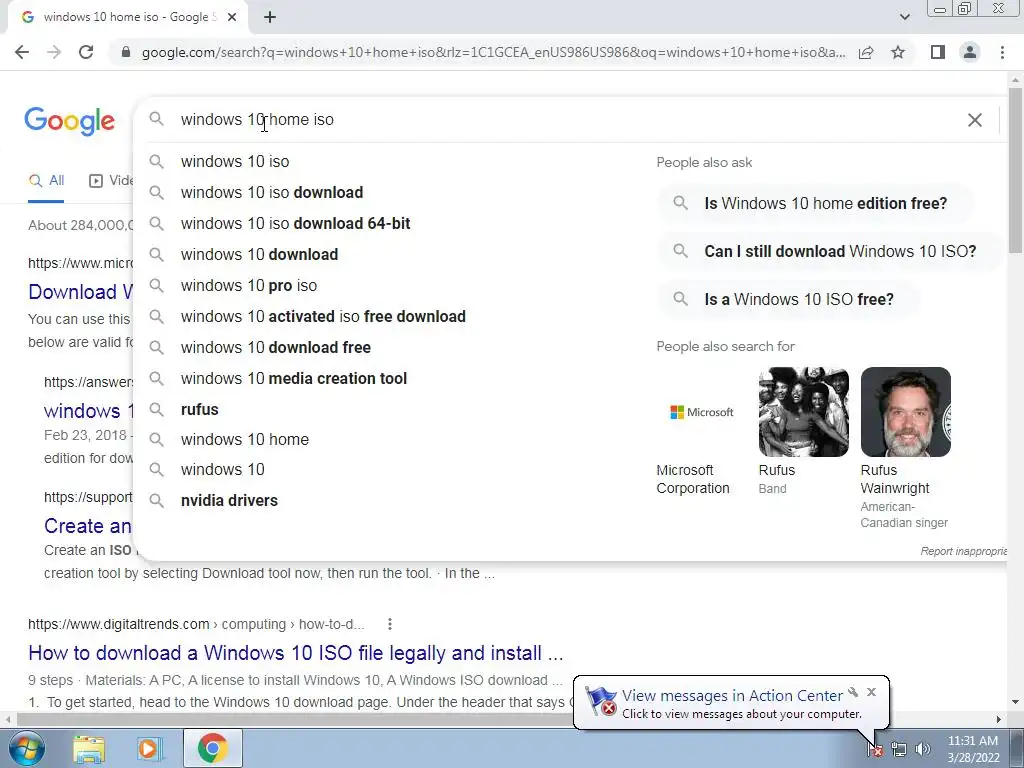This screenshot has height=768, width=1024.
Task: View site information padlock icon
Action: [x=126, y=52]
